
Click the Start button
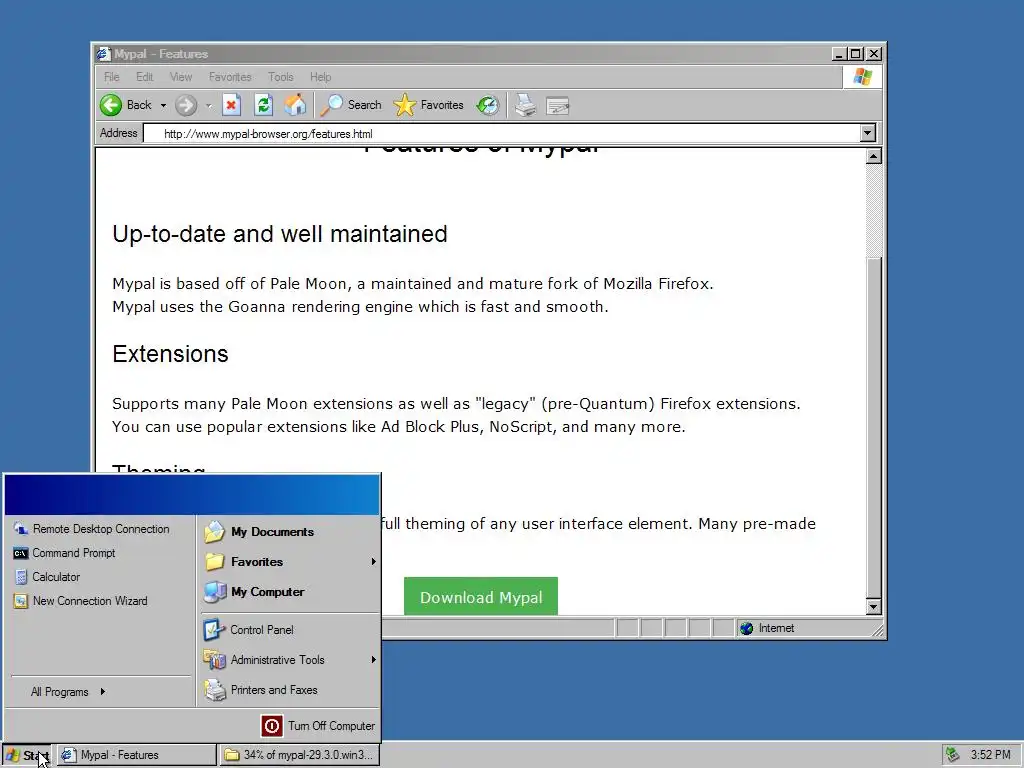point(27,755)
